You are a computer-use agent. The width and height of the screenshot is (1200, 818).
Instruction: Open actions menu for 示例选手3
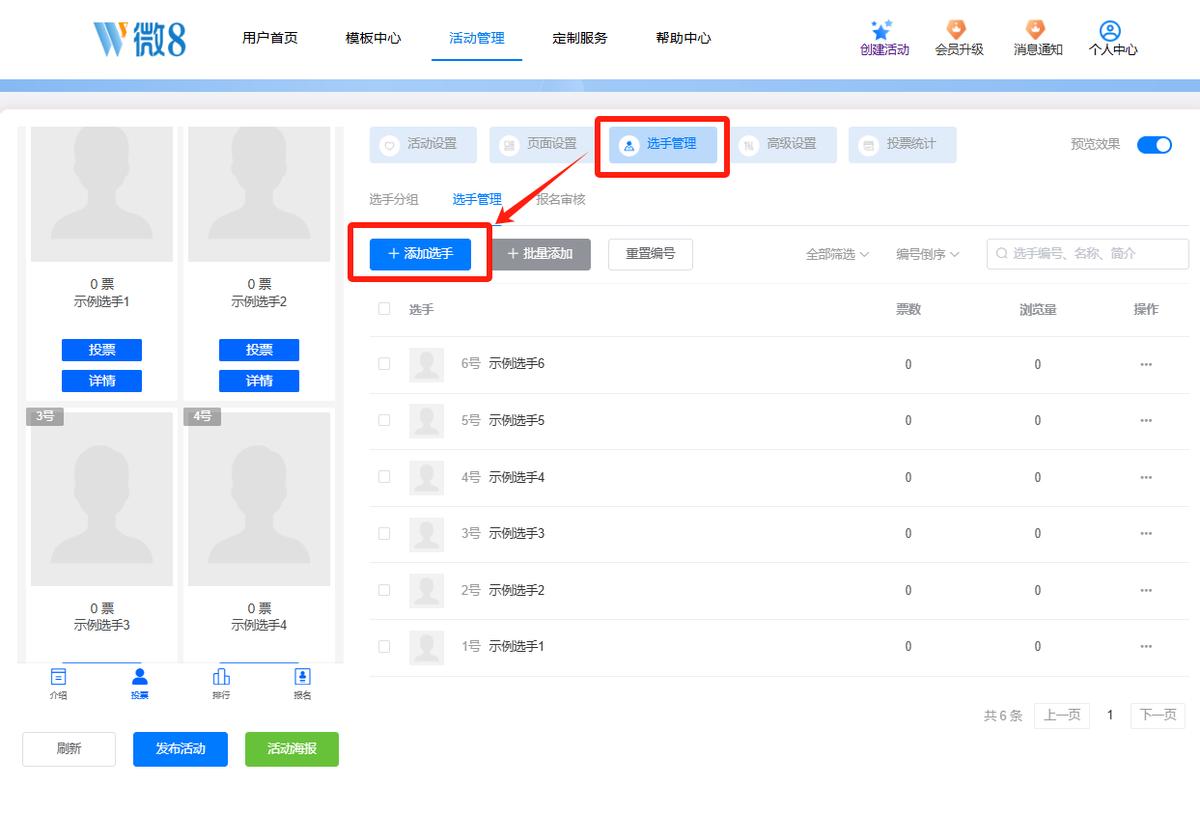click(1146, 534)
